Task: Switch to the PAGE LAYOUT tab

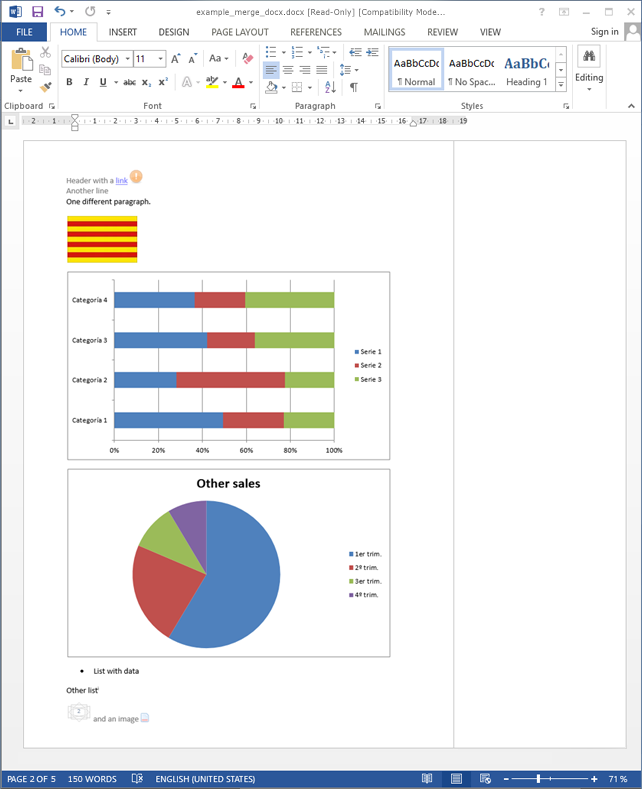Action: pos(240,32)
